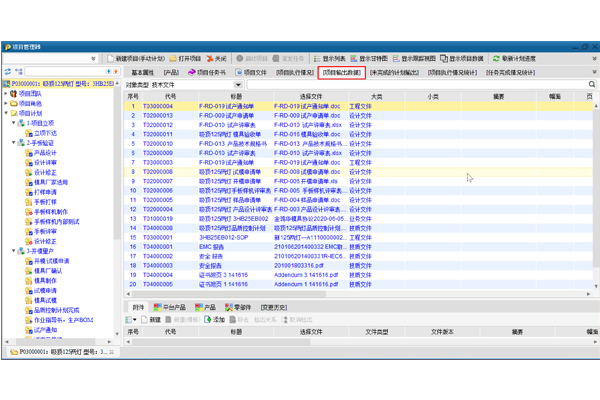This screenshot has width=600, height=400.
Task: Open the 对象类型 dropdown arrow
Action: point(238,85)
